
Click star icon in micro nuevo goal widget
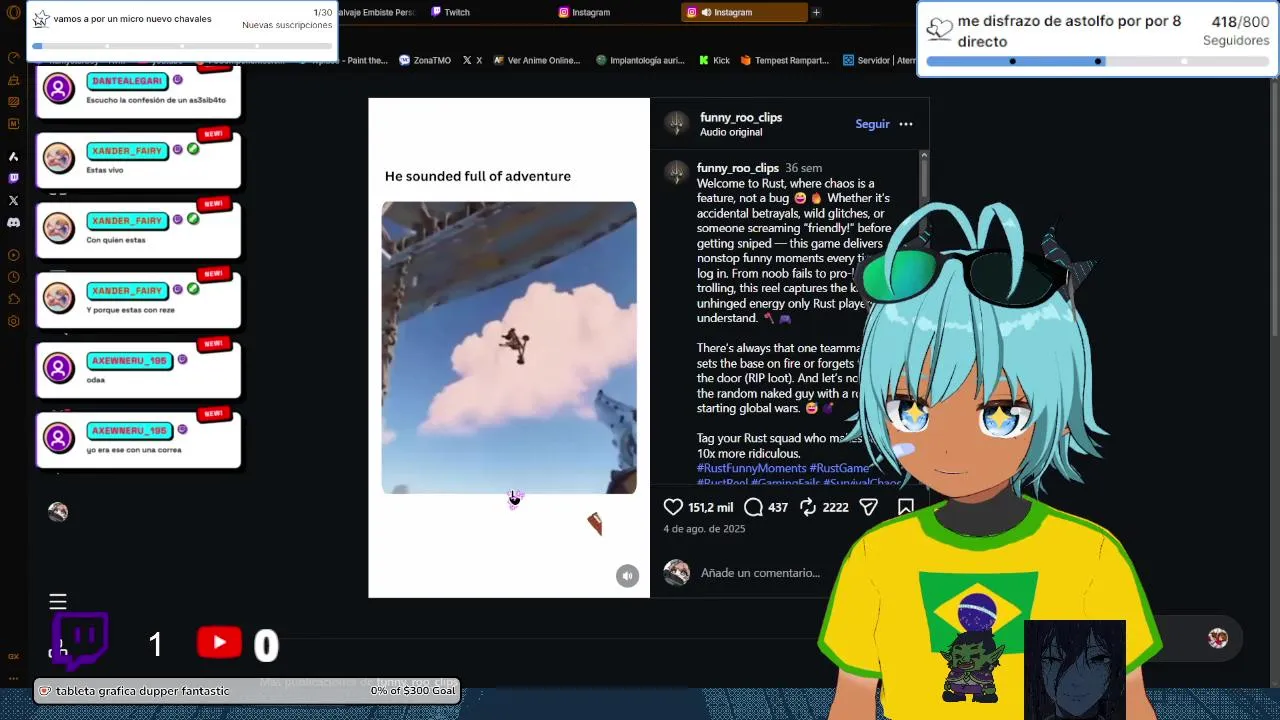click(x=41, y=19)
